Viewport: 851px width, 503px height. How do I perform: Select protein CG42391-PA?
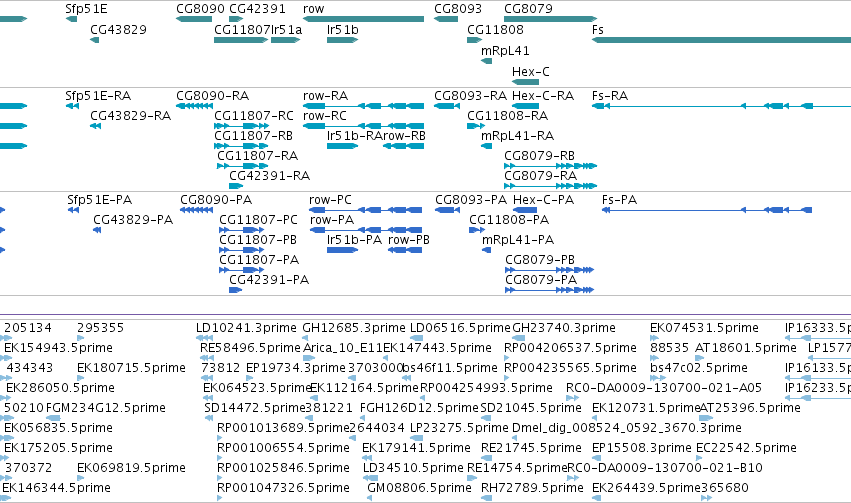[x=269, y=281]
